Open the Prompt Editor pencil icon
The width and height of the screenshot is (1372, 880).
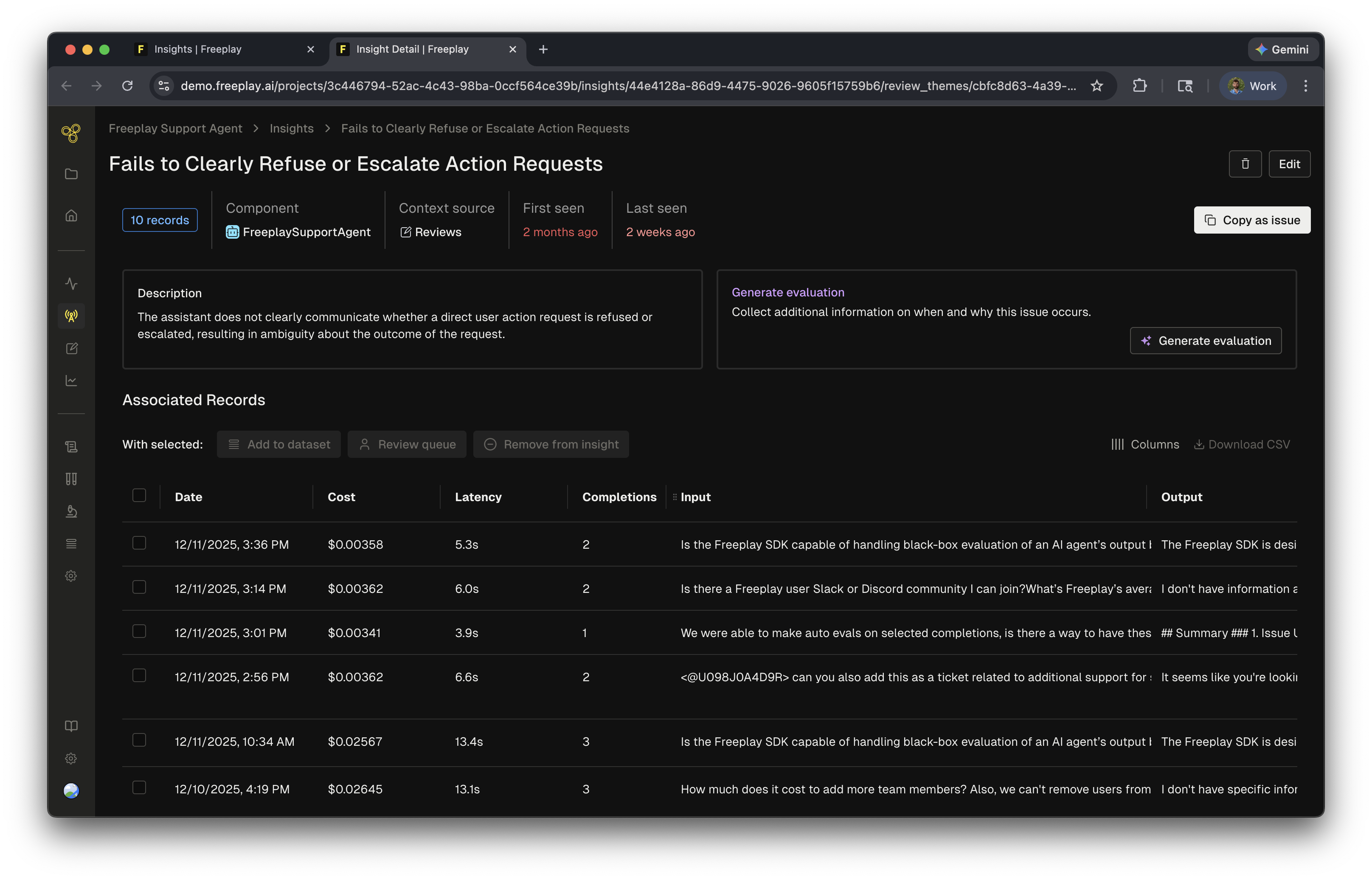pyautogui.click(x=71, y=348)
